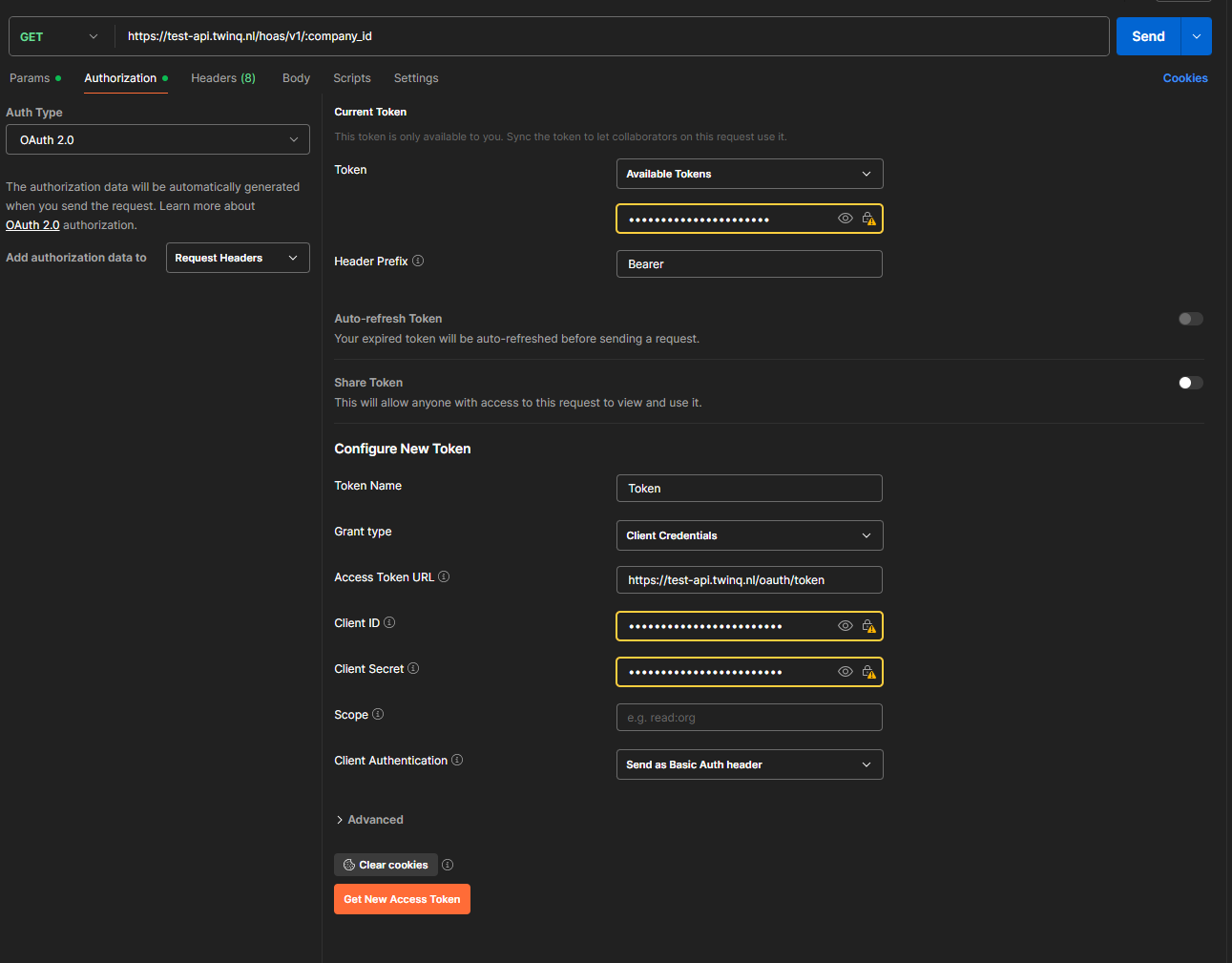Click the Client Authentication info icon
The height and width of the screenshot is (963, 1232).
point(456,760)
